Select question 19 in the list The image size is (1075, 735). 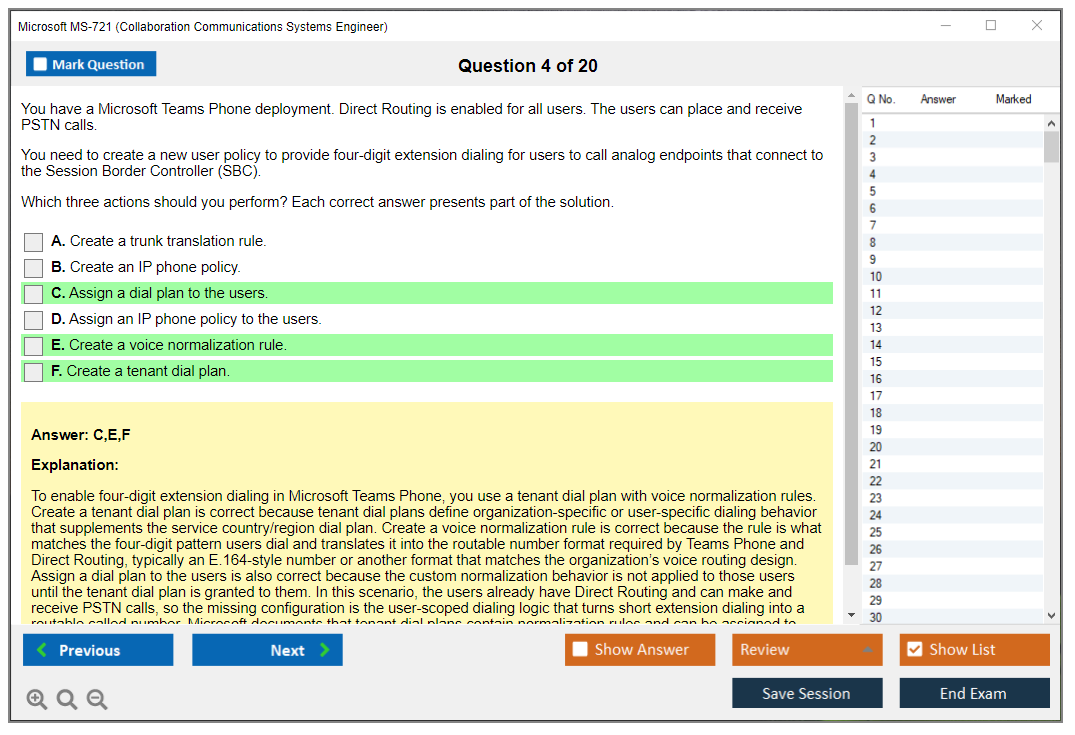click(953, 431)
